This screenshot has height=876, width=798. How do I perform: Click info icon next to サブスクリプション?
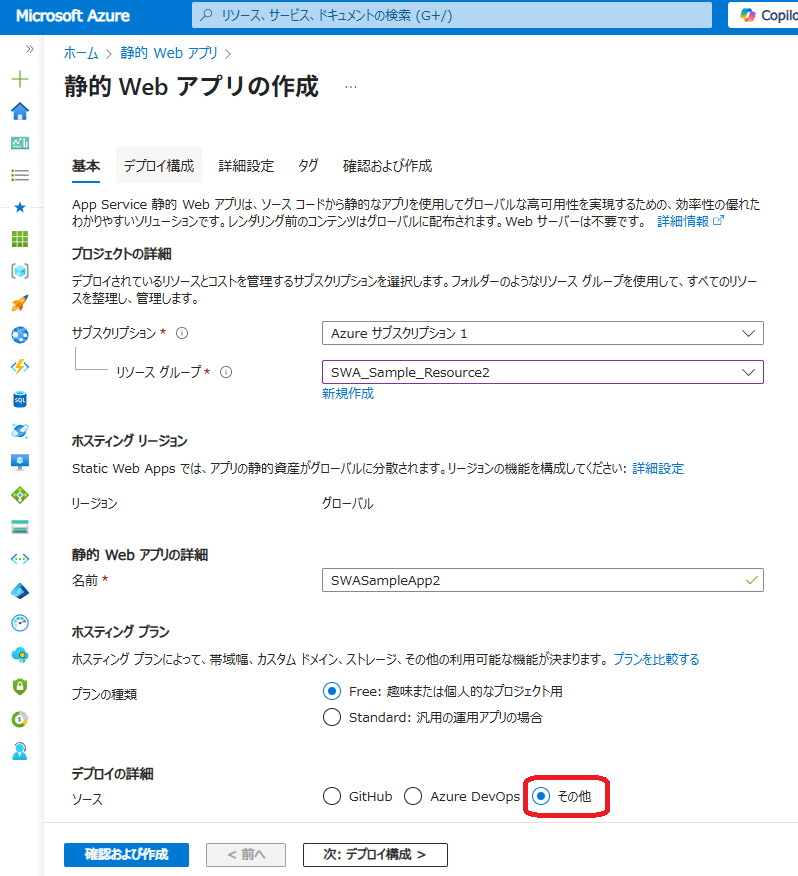[182, 333]
